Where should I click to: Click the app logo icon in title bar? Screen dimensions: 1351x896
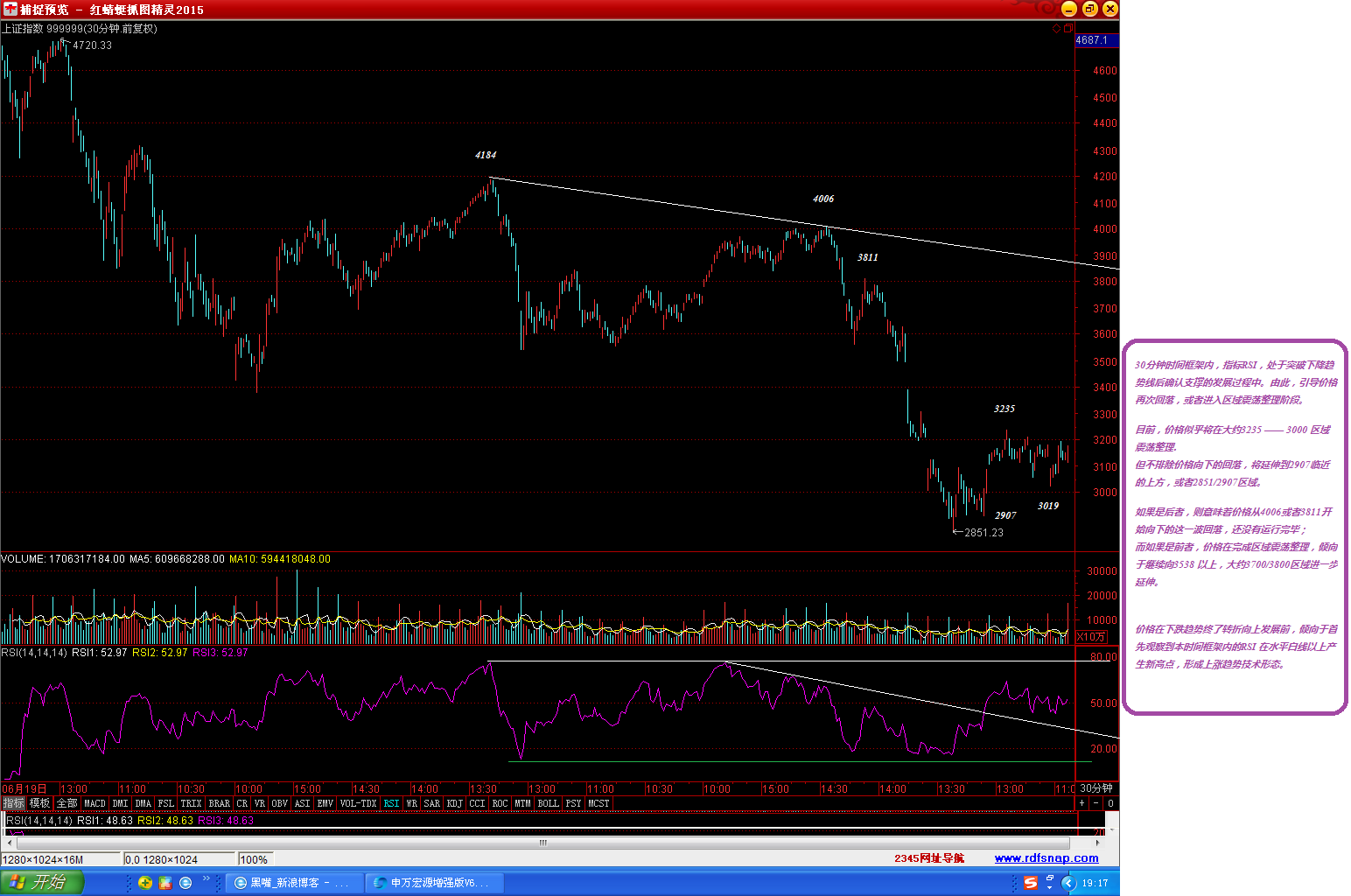pos(10,9)
